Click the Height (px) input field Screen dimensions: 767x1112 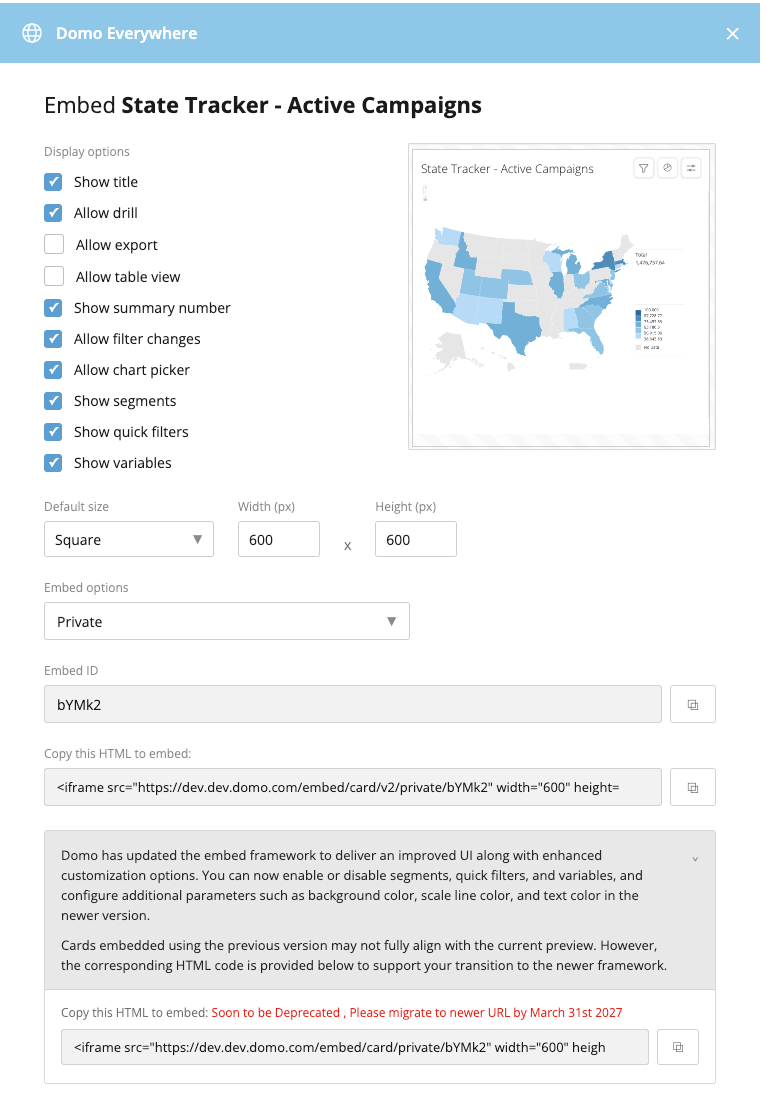coord(415,540)
